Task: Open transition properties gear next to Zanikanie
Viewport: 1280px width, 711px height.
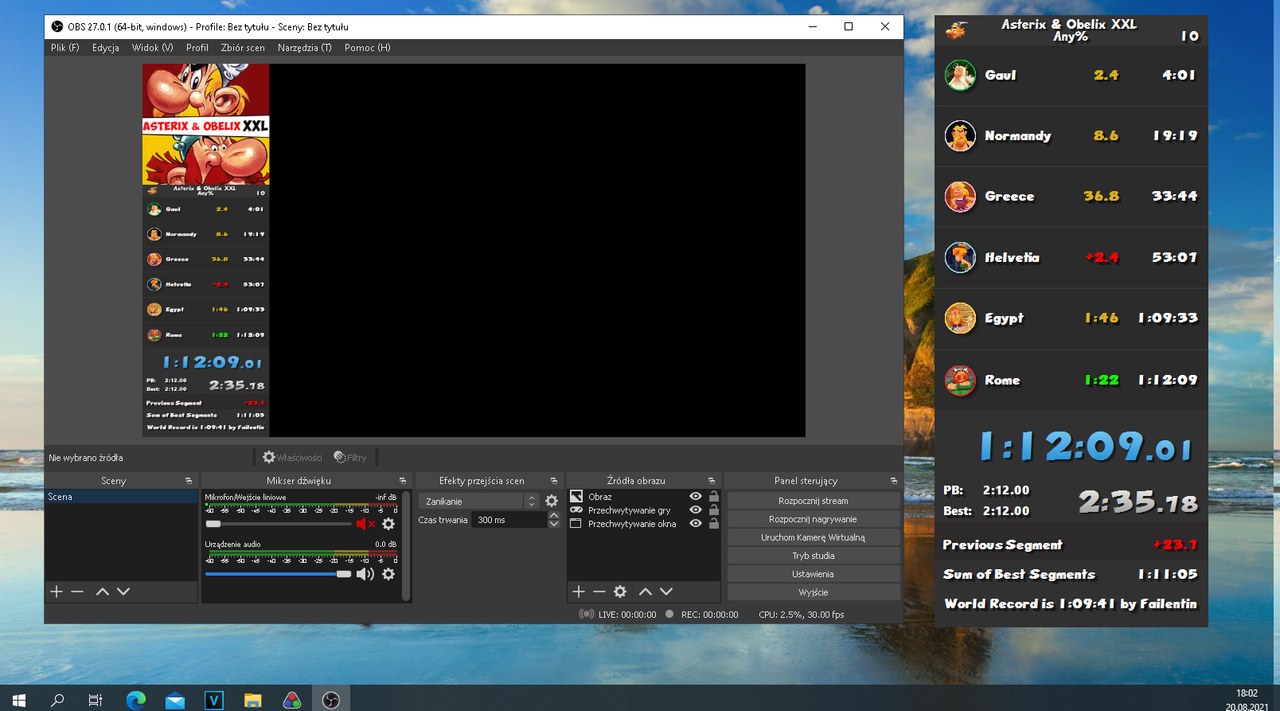Action: tap(551, 501)
